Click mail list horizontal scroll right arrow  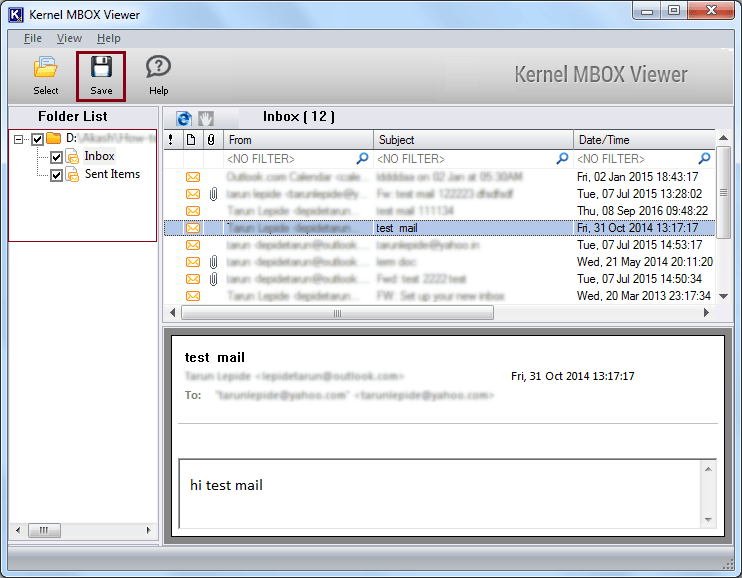coord(707,313)
